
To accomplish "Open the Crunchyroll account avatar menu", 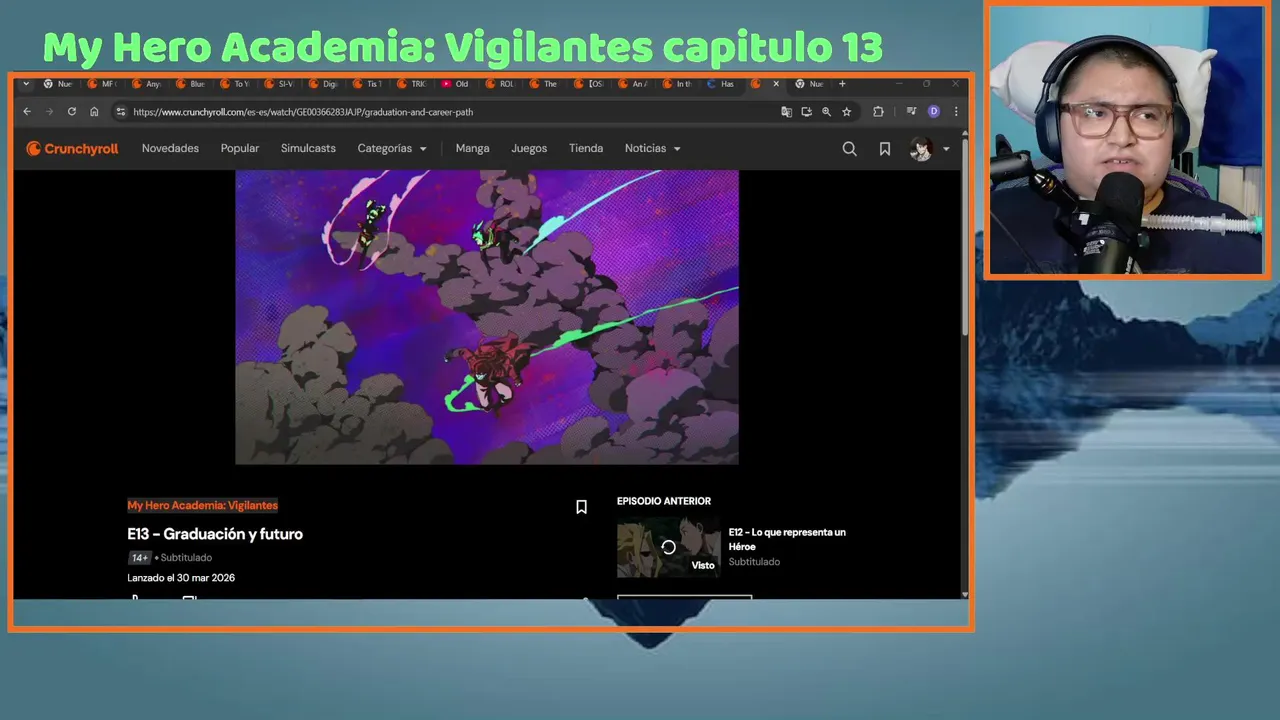I will point(929,149).
